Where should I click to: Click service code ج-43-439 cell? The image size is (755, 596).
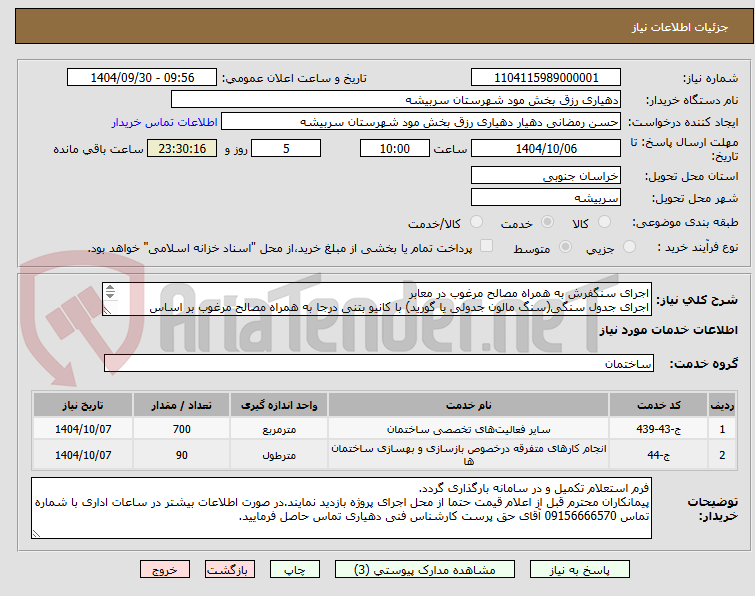click(658, 429)
